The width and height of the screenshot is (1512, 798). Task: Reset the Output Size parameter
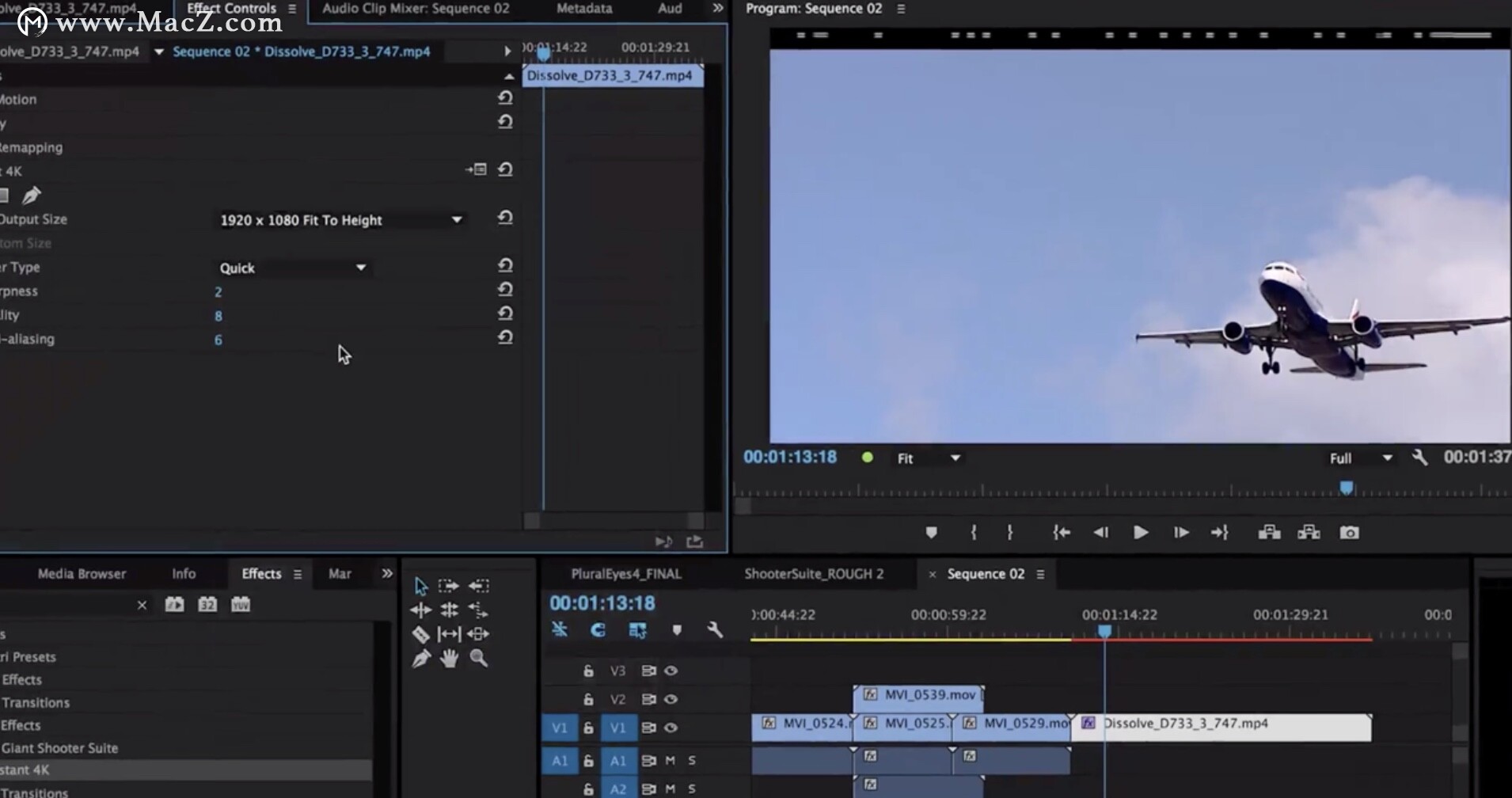point(505,218)
